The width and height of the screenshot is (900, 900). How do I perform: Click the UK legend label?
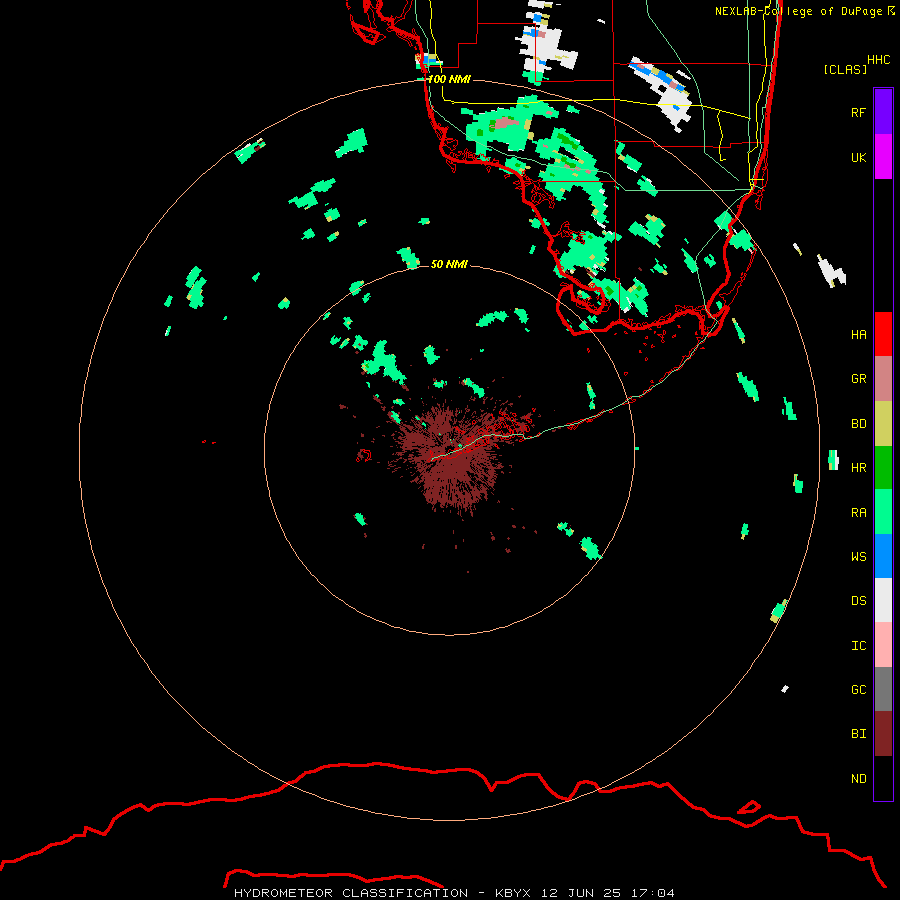tap(858, 157)
